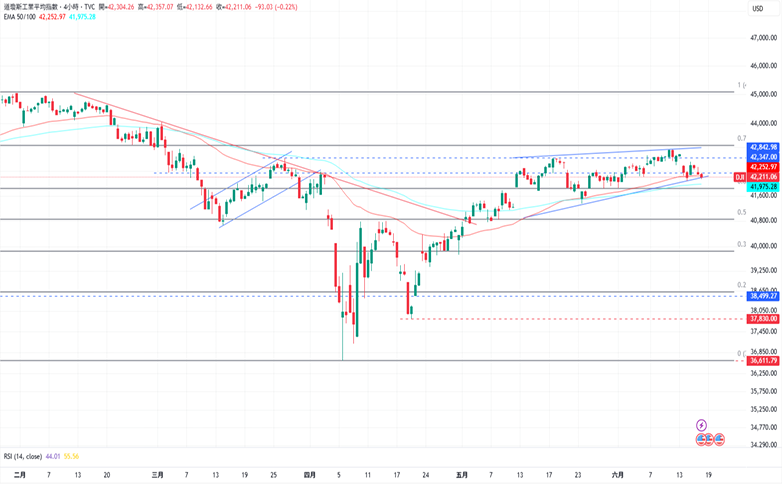The width and height of the screenshot is (782, 485).
Task: Click the 45,000.00 price axis value
Action: [764, 94]
